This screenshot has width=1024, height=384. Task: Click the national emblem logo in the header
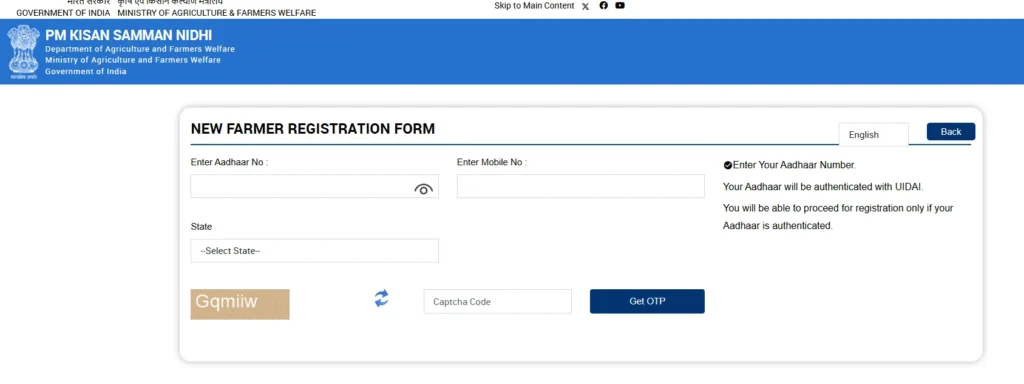[x=24, y=52]
